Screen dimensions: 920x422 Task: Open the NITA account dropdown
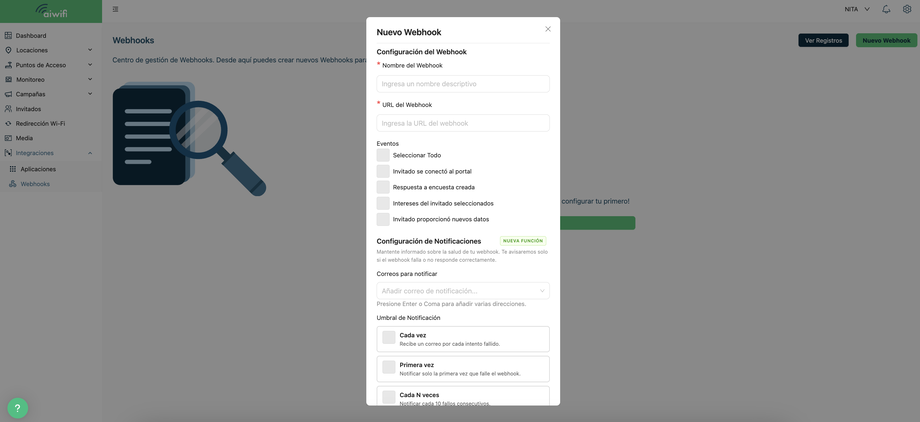(857, 9)
